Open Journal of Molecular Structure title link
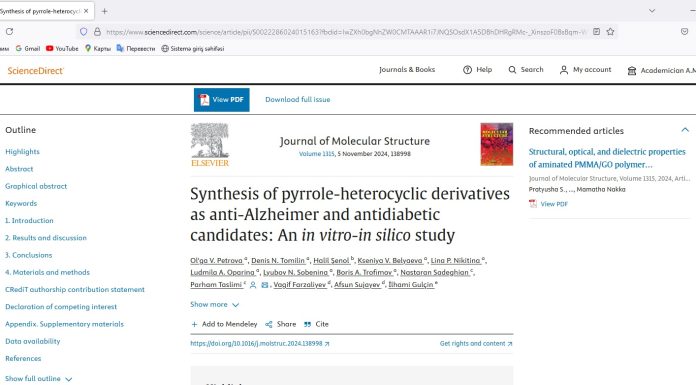This screenshot has height=385, width=696. 355,141
